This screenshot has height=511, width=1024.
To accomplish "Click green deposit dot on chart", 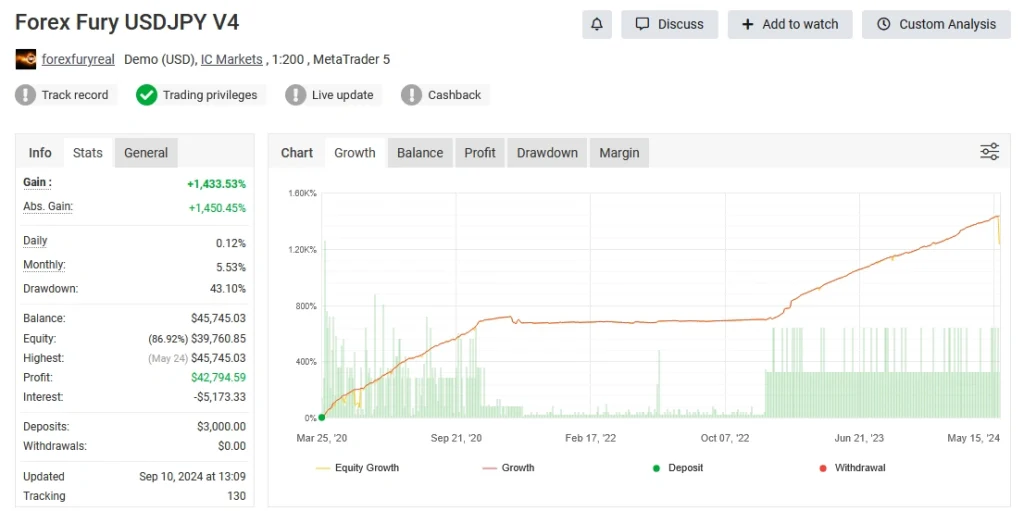I will click(x=321, y=418).
